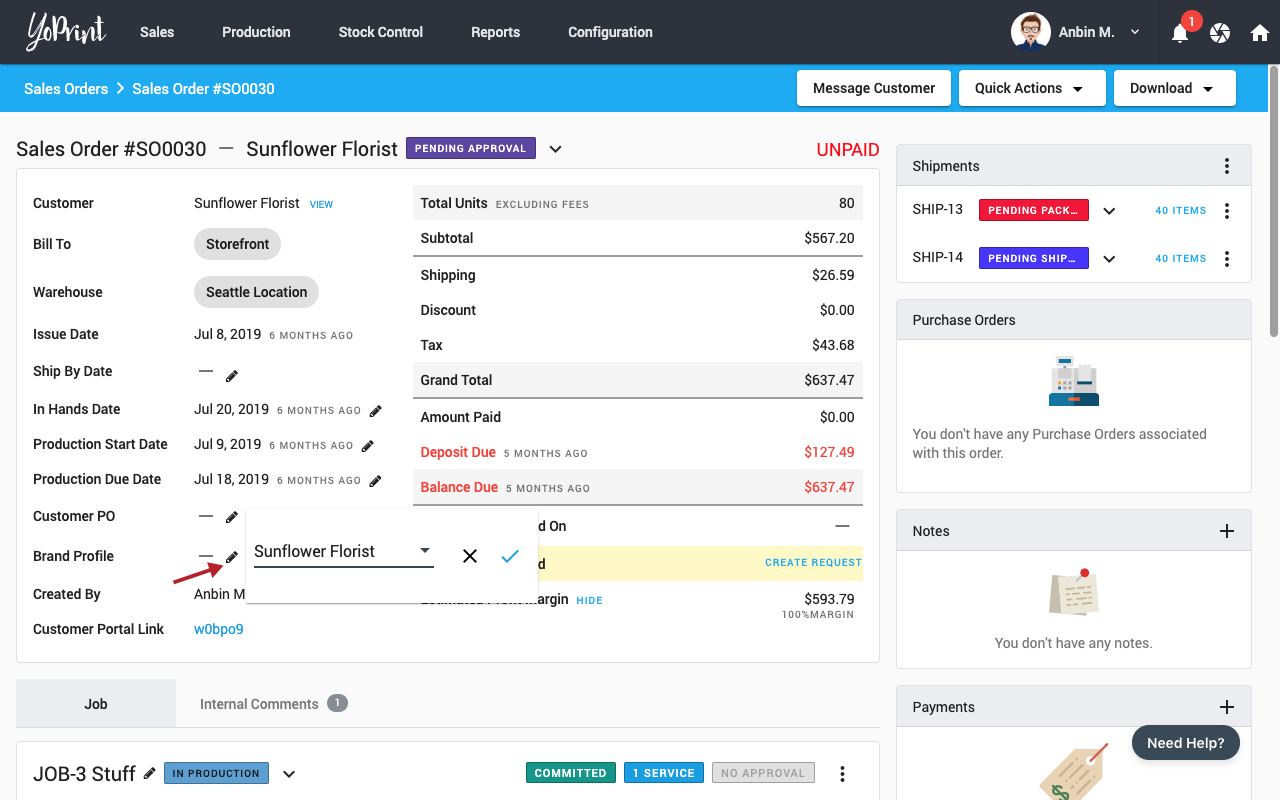Click the 1 Service badge
1280x800 pixels.
664,773
